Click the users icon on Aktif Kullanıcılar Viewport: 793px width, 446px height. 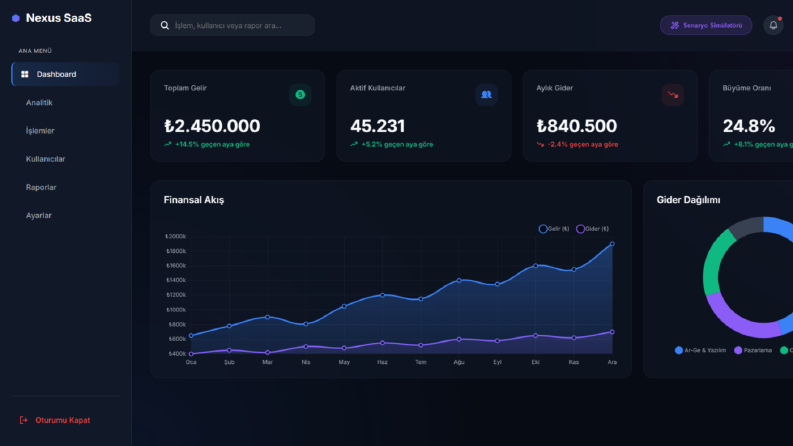pyautogui.click(x=487, y=95)
